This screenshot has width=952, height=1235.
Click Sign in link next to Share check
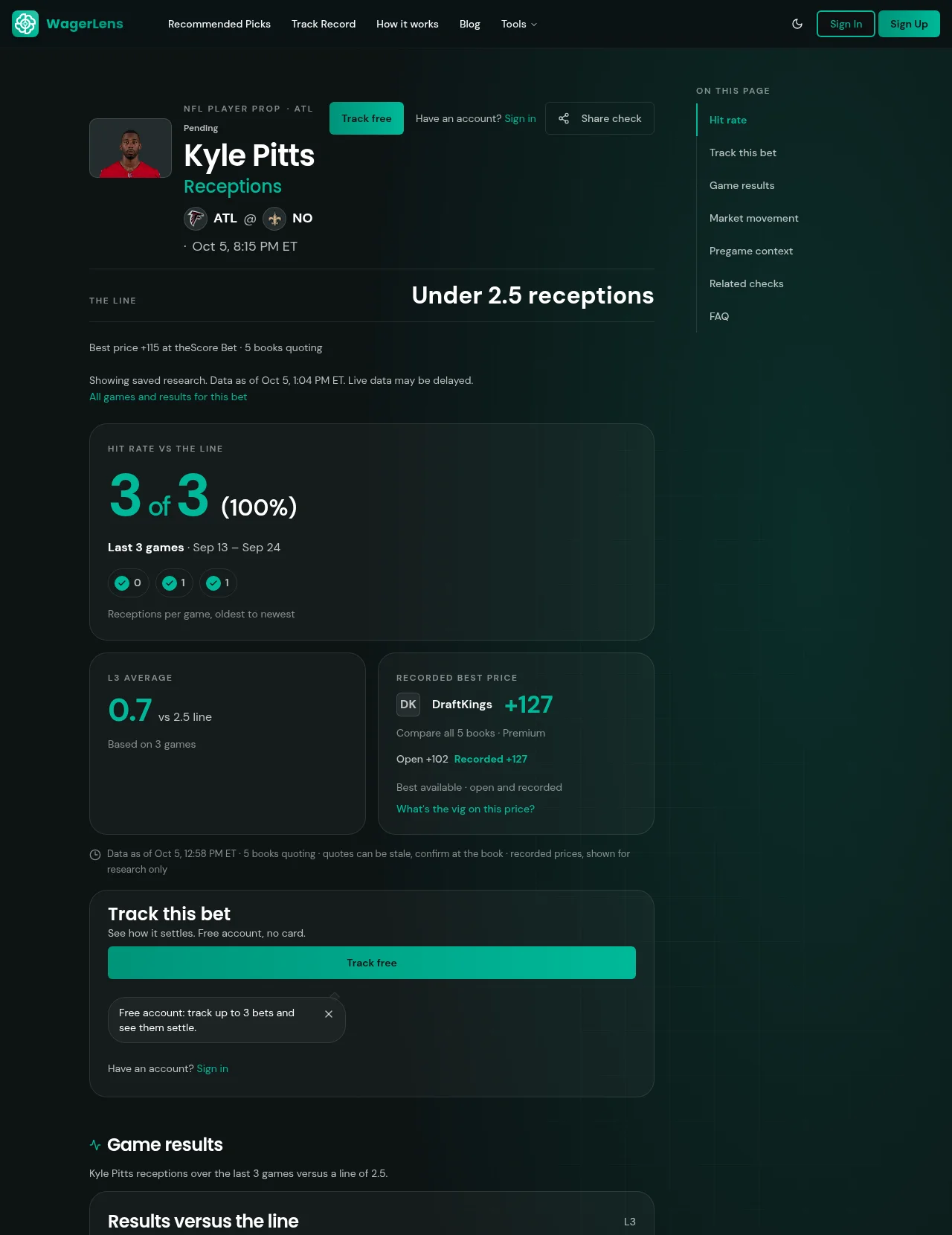click(x=520, y=118)
